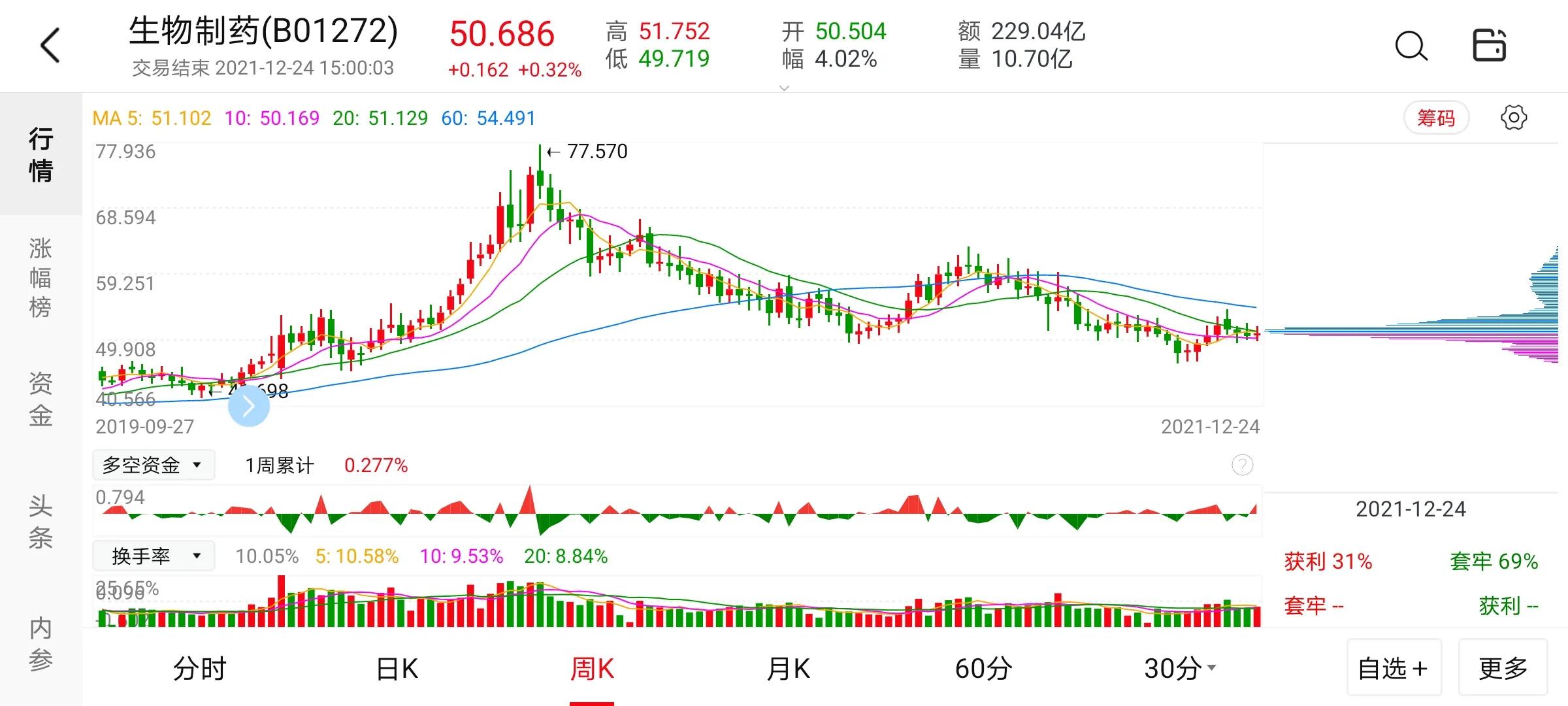Switch to the 分时 chart tab
Viewport: 1568px width, 706px height.
tap(200, 669)
